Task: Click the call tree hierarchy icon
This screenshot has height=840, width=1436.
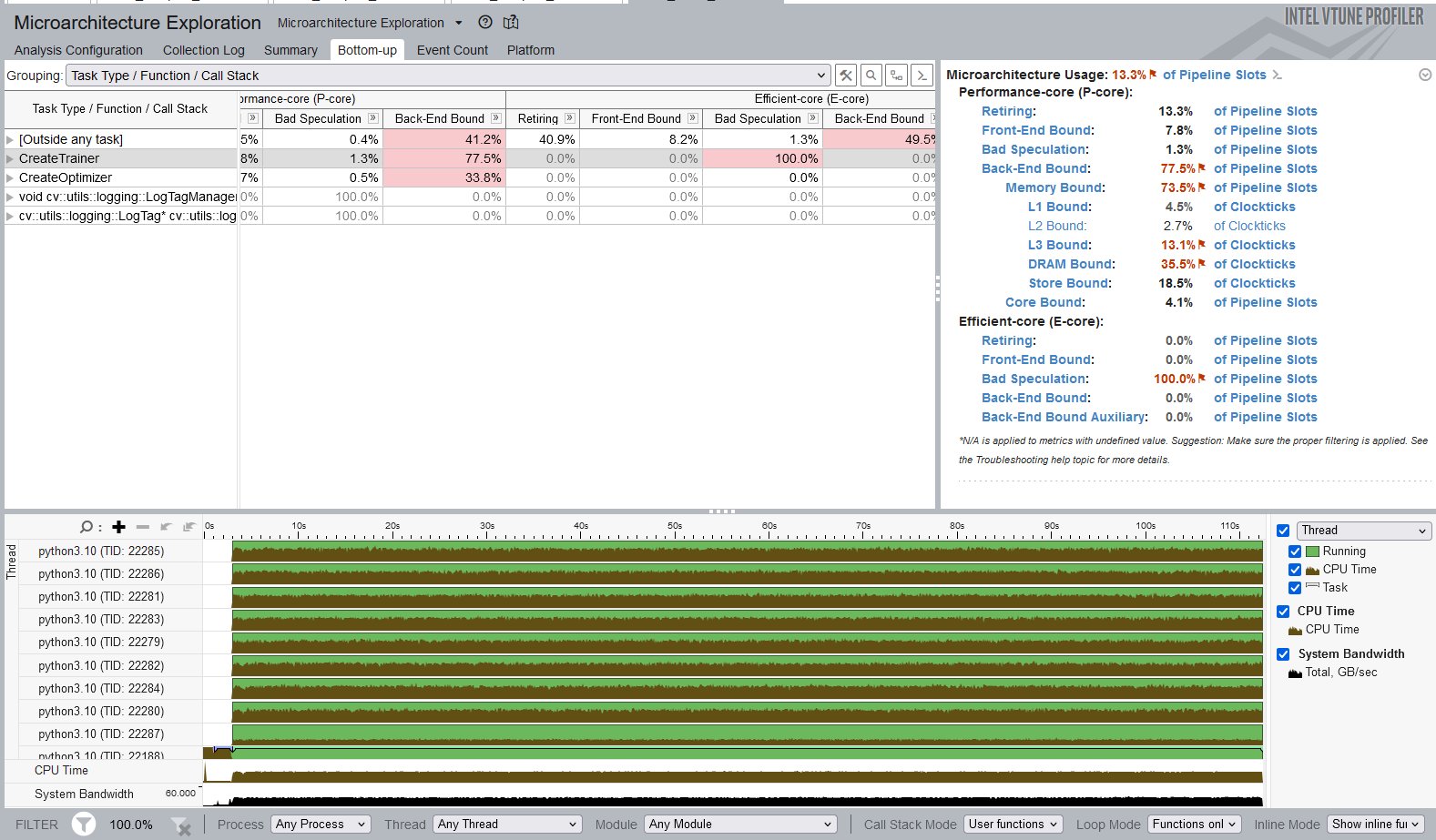Action: 897,76
